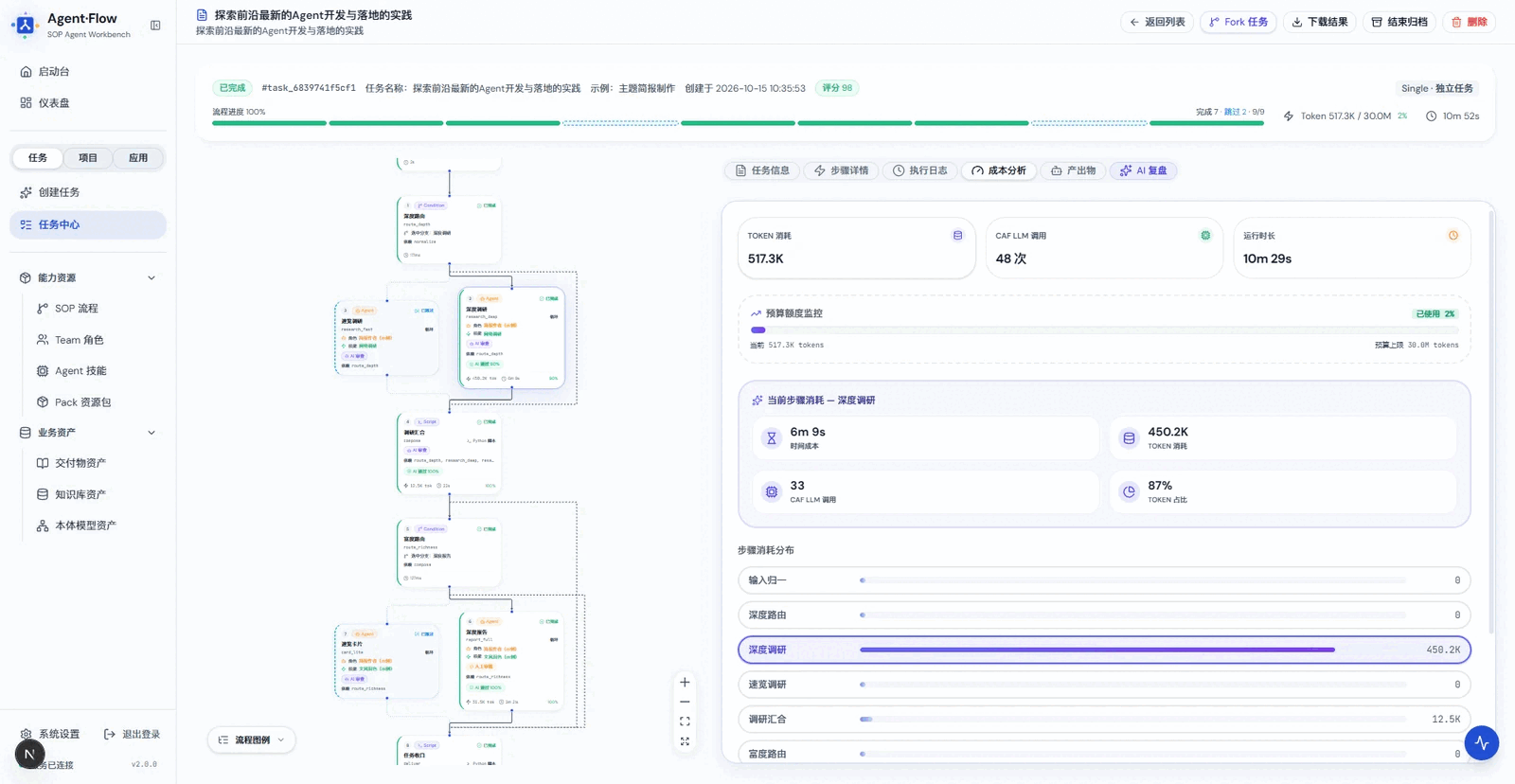Click the N avatar badge
Viewport: 1515px width, 784px height.
[x=29, y=755]
